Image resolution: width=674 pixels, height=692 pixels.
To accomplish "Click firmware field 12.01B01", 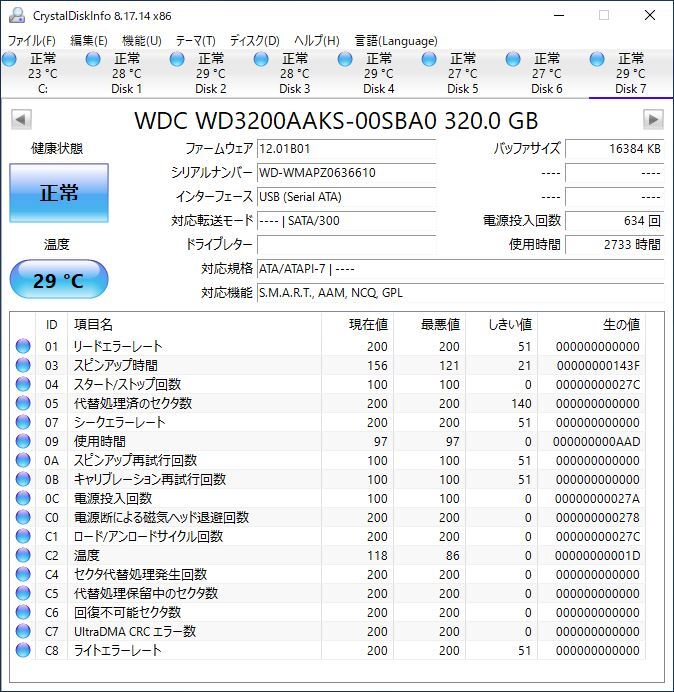I will click(346, 149).
